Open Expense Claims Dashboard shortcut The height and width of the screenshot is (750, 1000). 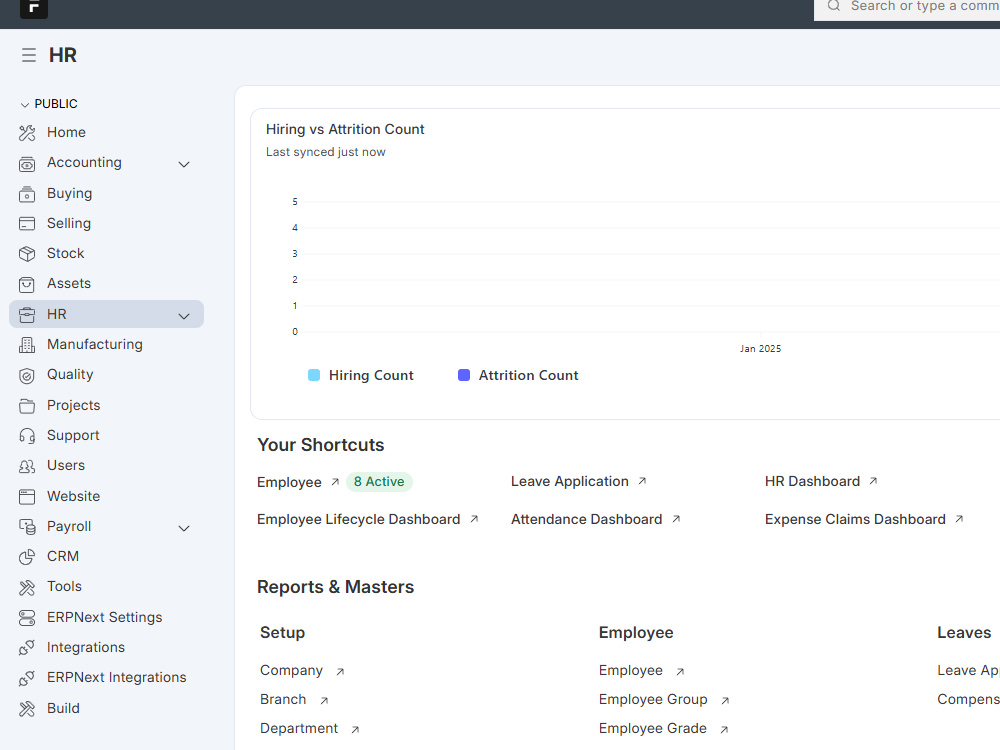[x=855, y=519]
